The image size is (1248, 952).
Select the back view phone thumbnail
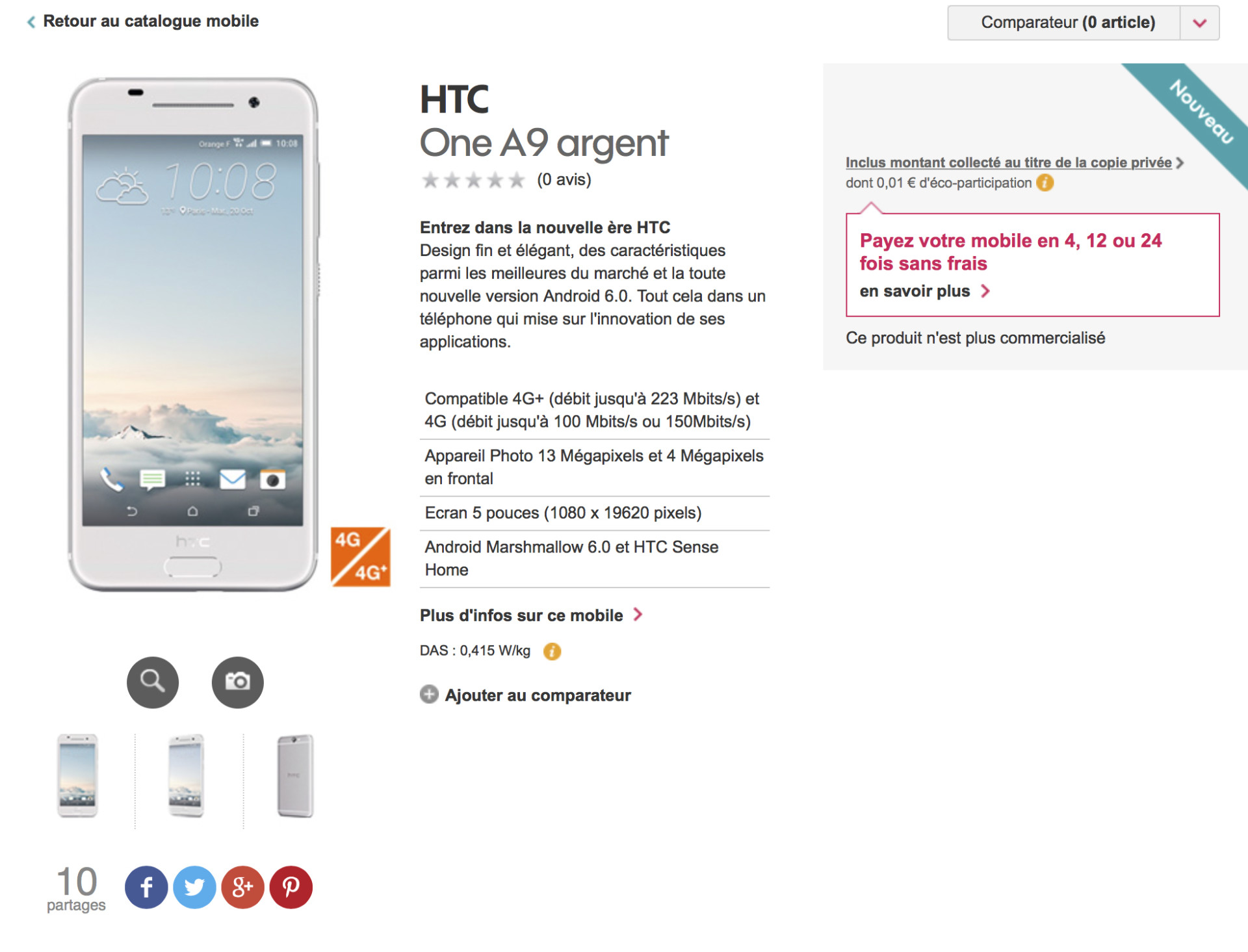[x=296, y=775]
